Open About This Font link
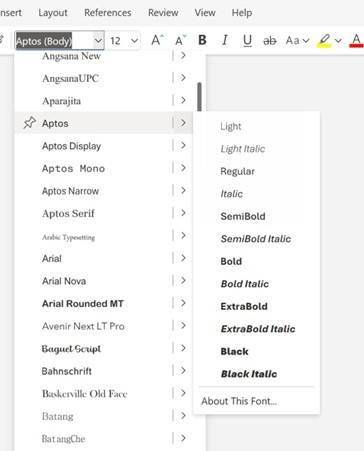 (x=239, y=401)
